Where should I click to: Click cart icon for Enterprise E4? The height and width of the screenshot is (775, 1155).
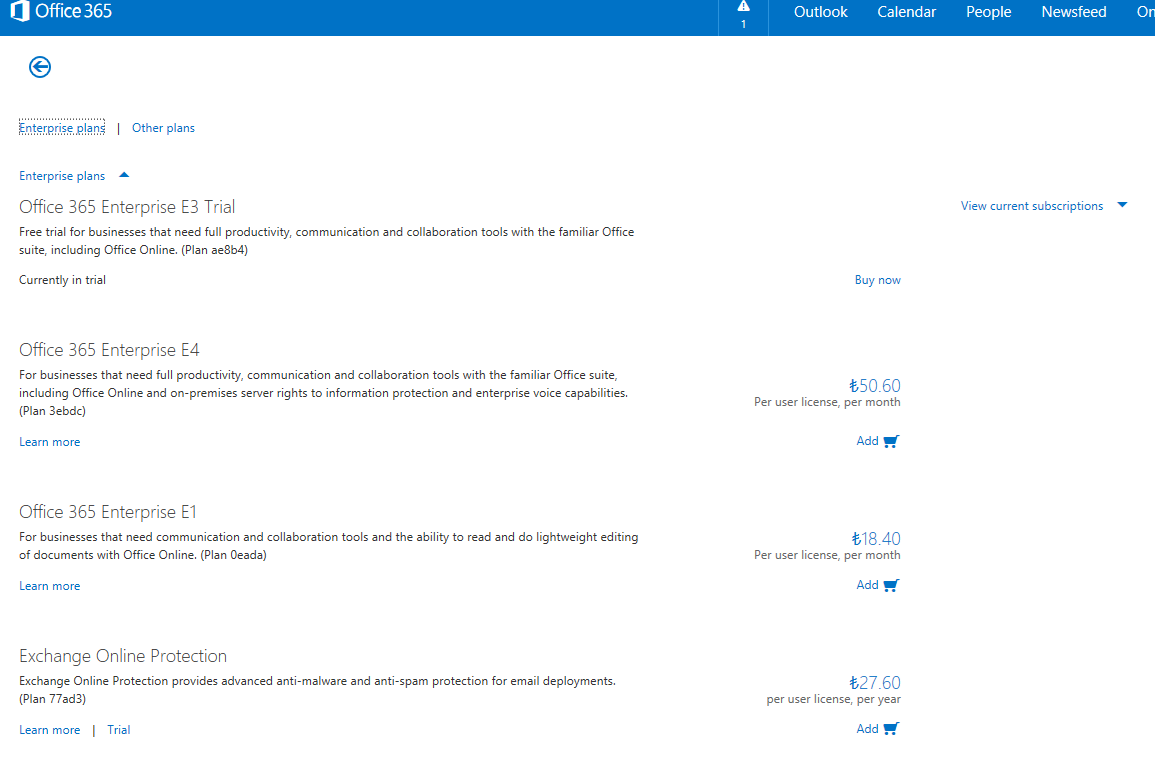891,441
